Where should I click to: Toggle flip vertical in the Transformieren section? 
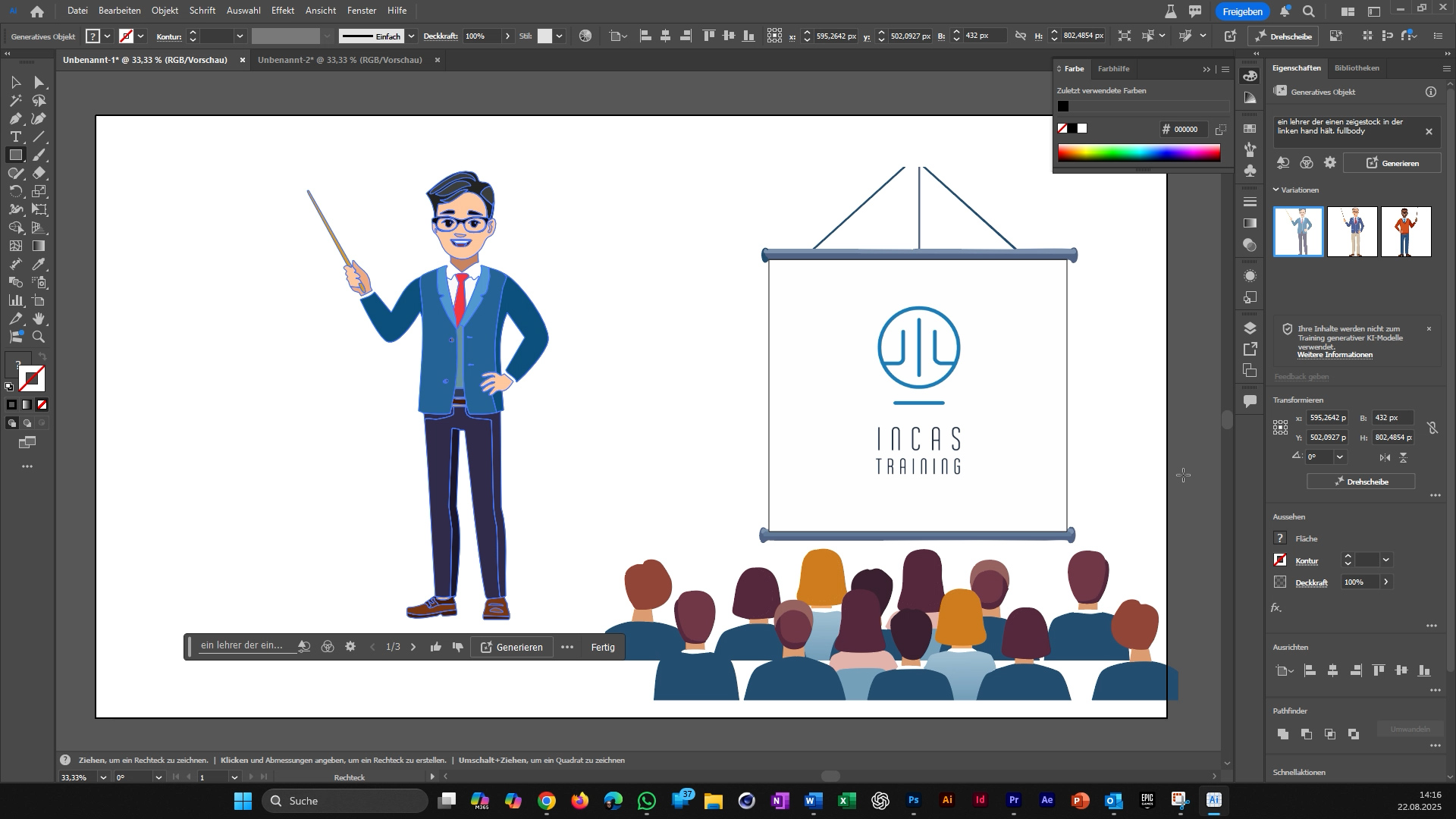click(1404, 457)
